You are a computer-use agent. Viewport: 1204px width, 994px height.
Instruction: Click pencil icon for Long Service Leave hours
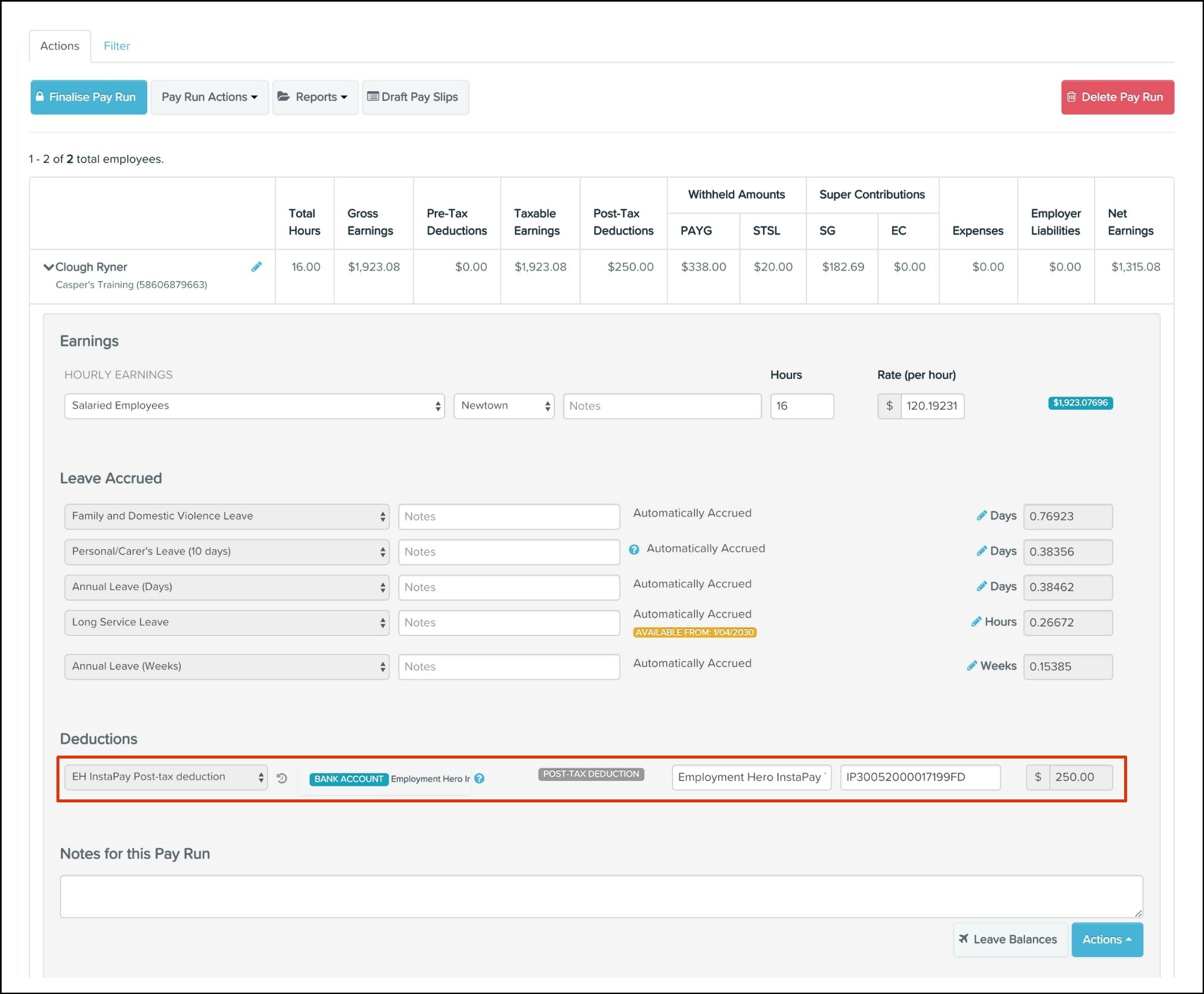976,622
